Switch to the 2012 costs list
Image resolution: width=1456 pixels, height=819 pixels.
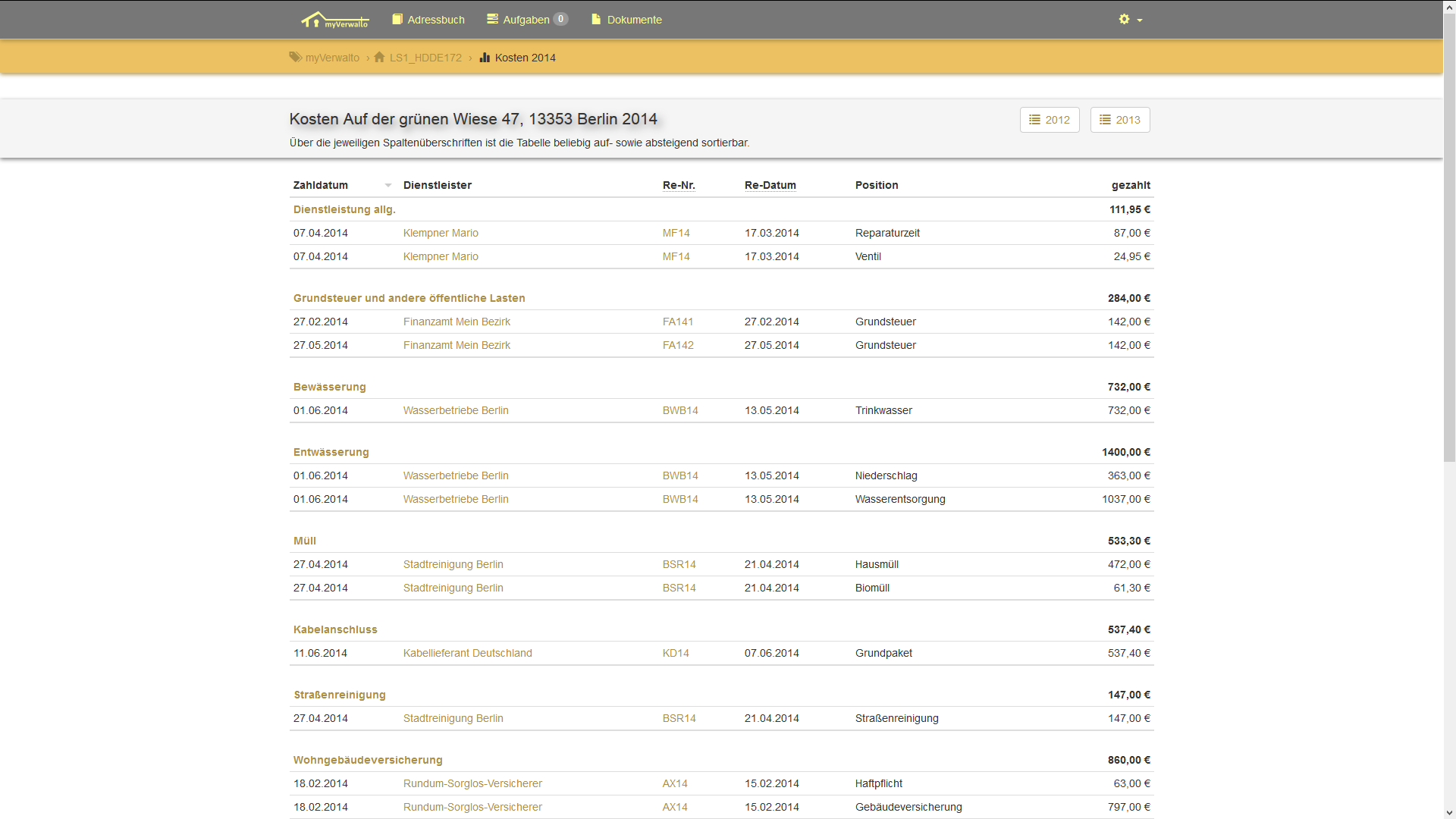(x=1050, y=120)
